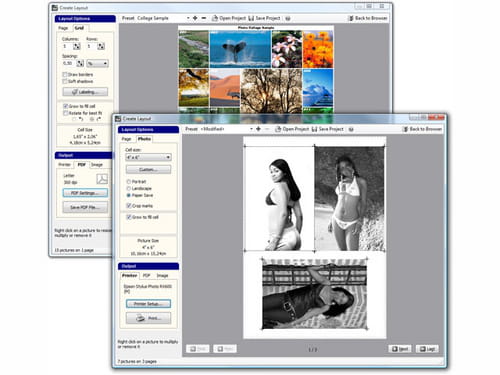This screenshot has height=375, width=500.
Task: Select the Landscape radio button
Action: click(128, 188)
